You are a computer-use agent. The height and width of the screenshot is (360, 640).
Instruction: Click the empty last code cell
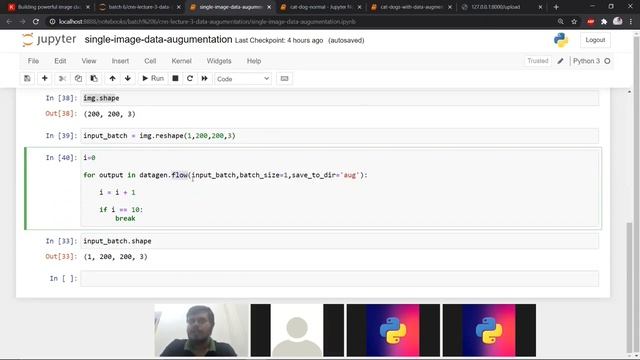click(340, 278)
